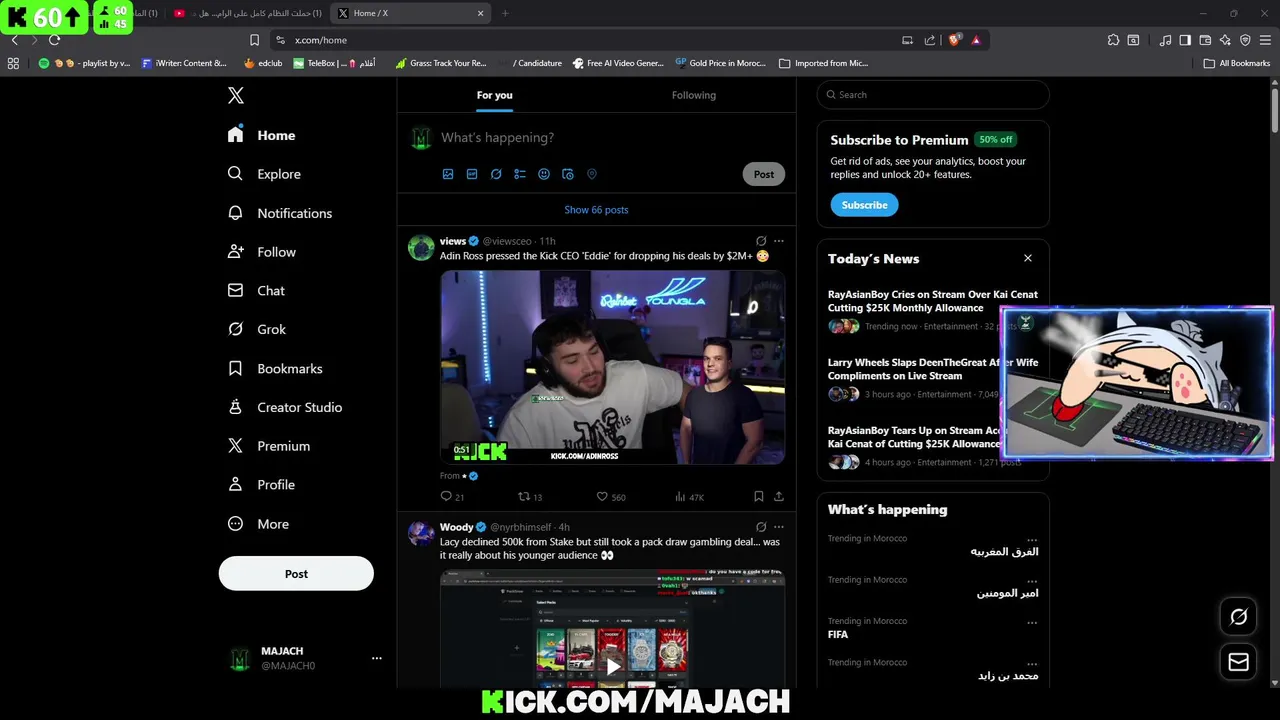This screenshot has height=720, width=1280.
Task: Click the large white Post button
Action: (296, 574)
